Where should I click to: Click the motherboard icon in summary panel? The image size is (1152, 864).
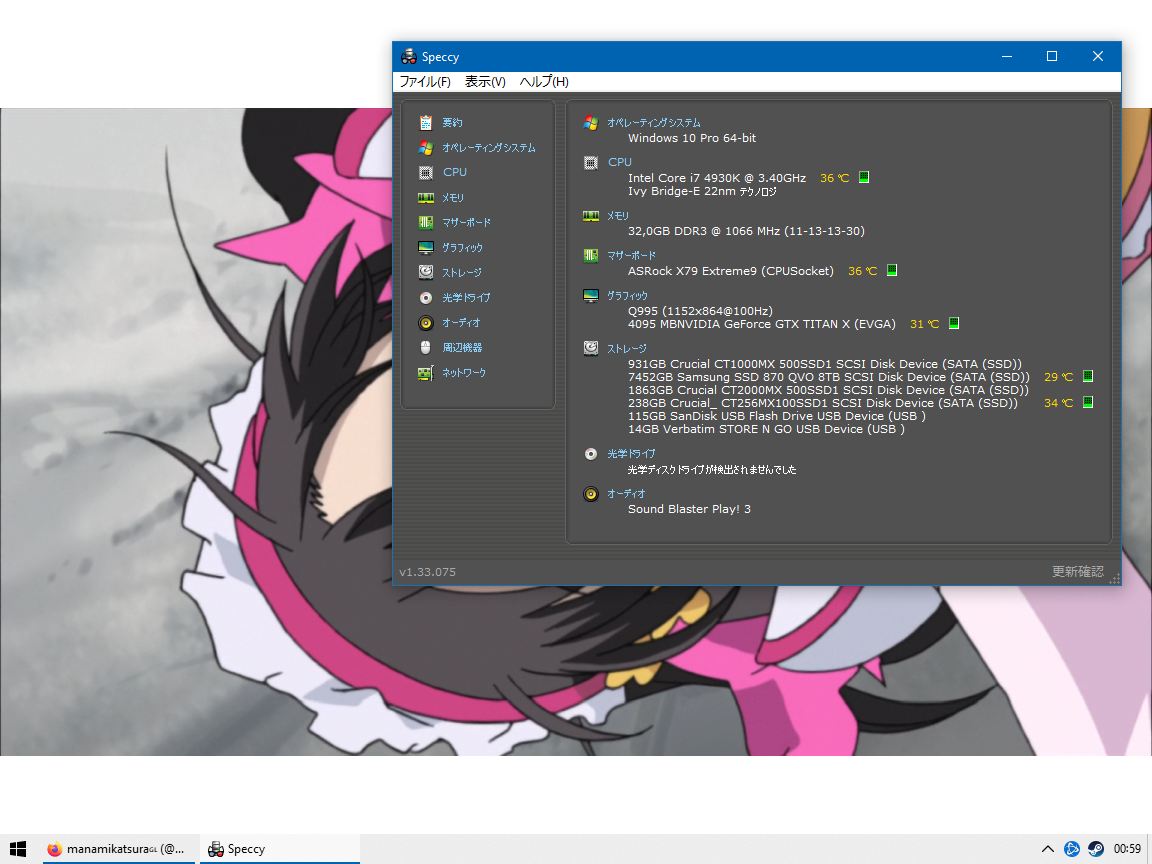pyautogui.click(x=591, y=256)
